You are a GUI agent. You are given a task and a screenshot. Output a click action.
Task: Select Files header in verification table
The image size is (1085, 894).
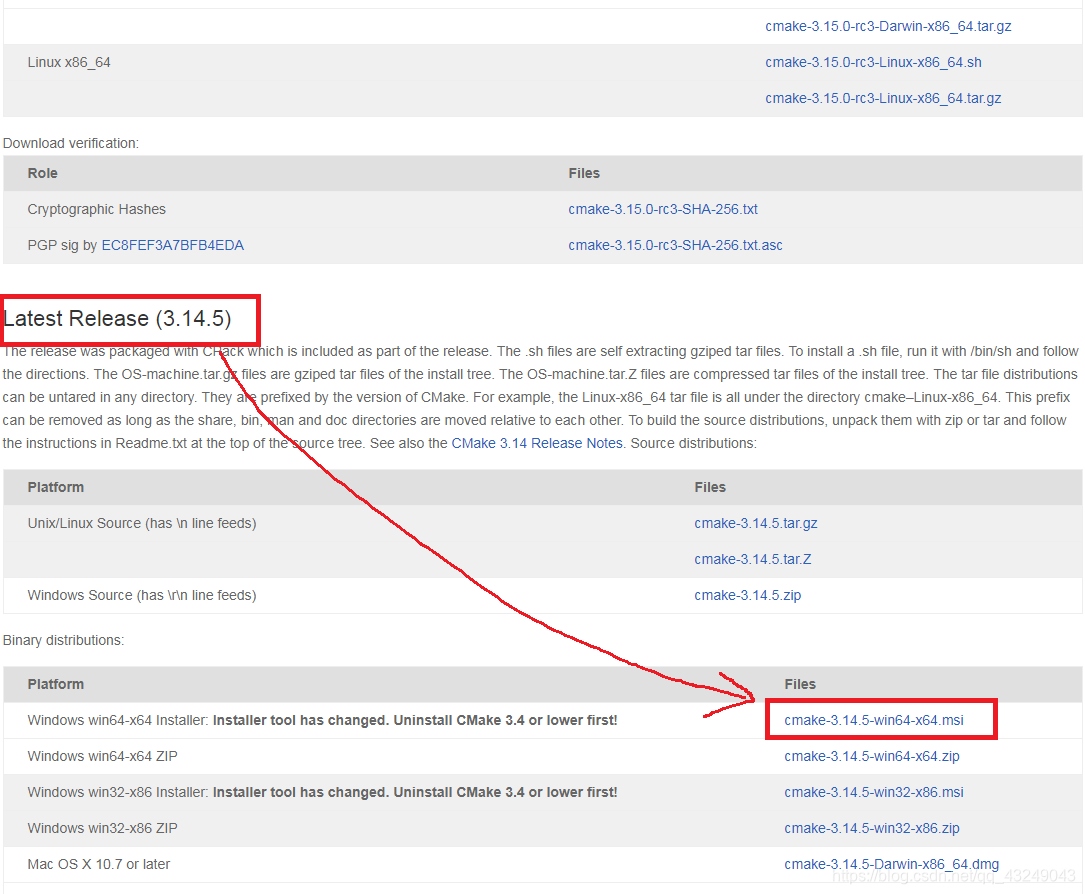click(584, 173)
